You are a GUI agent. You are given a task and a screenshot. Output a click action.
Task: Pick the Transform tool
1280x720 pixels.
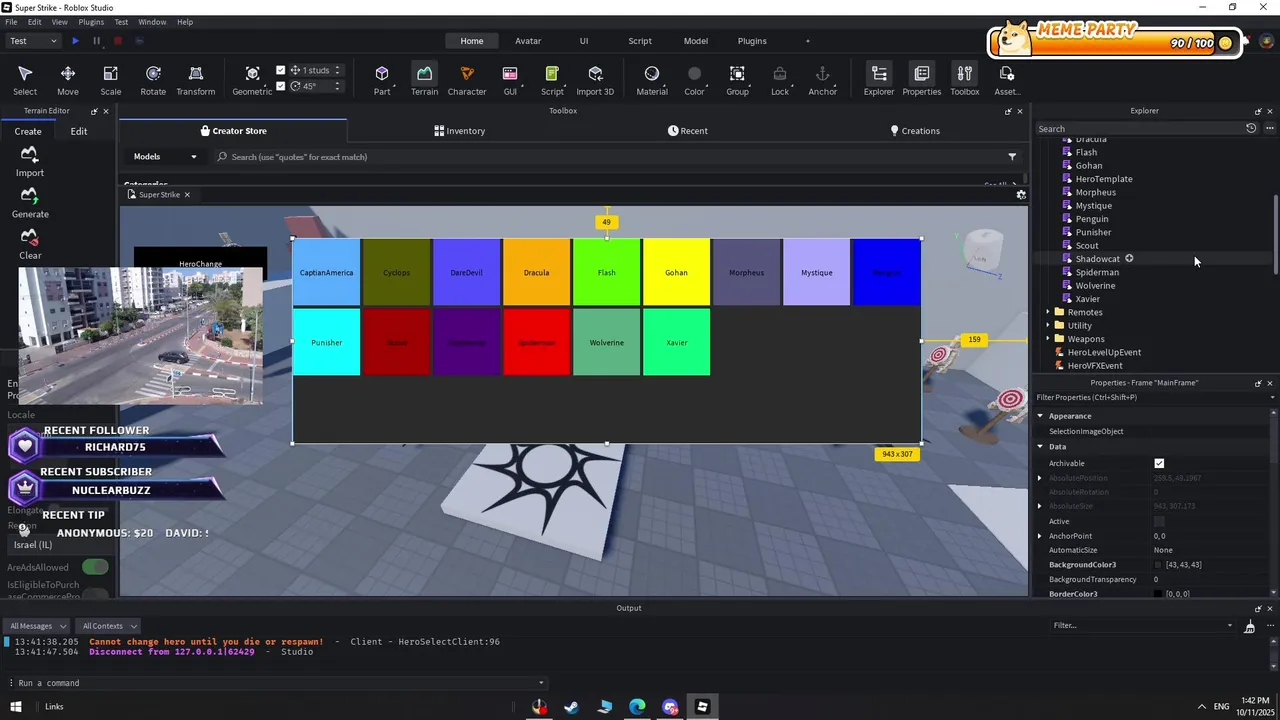coord(196,80)
